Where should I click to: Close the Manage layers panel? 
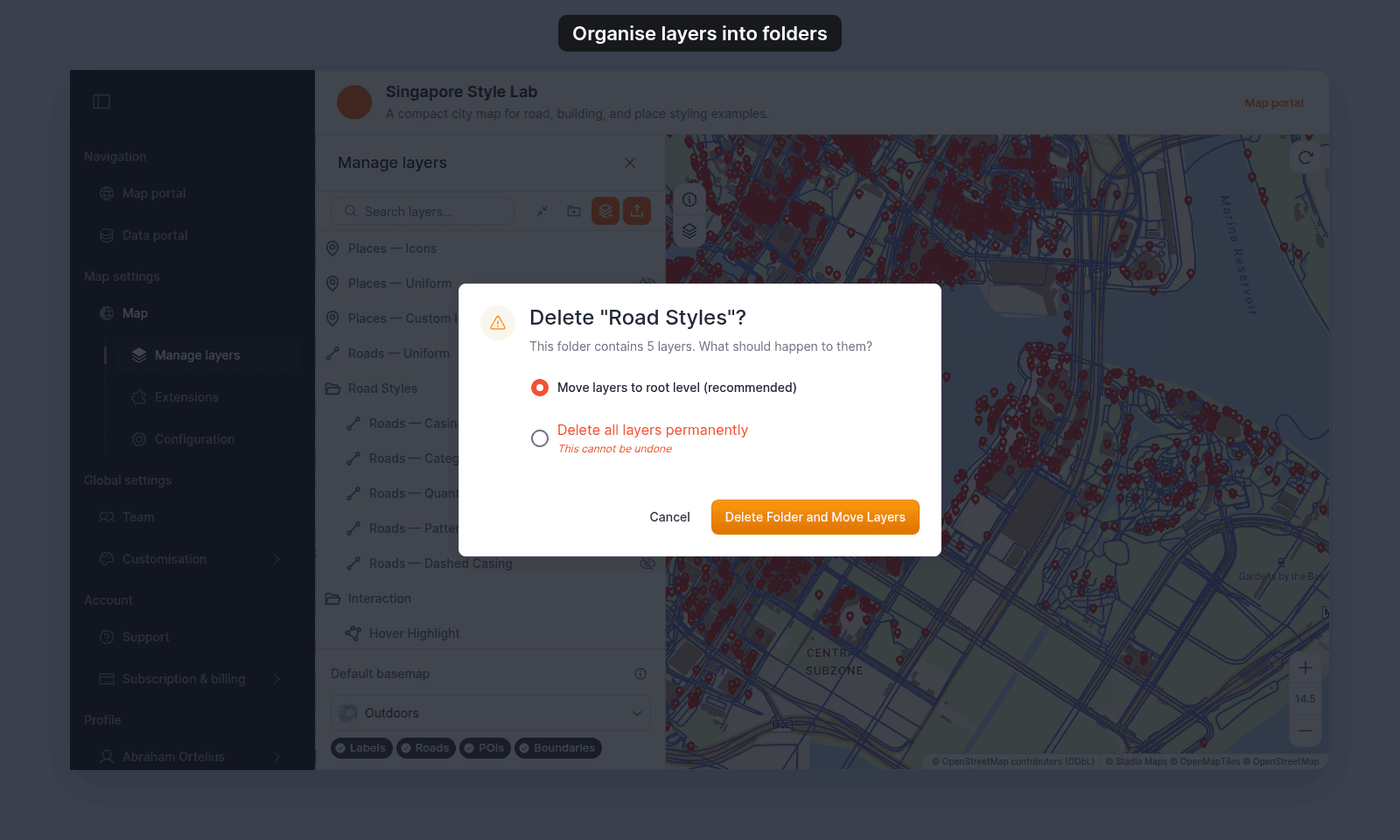[x=630, y=163]
